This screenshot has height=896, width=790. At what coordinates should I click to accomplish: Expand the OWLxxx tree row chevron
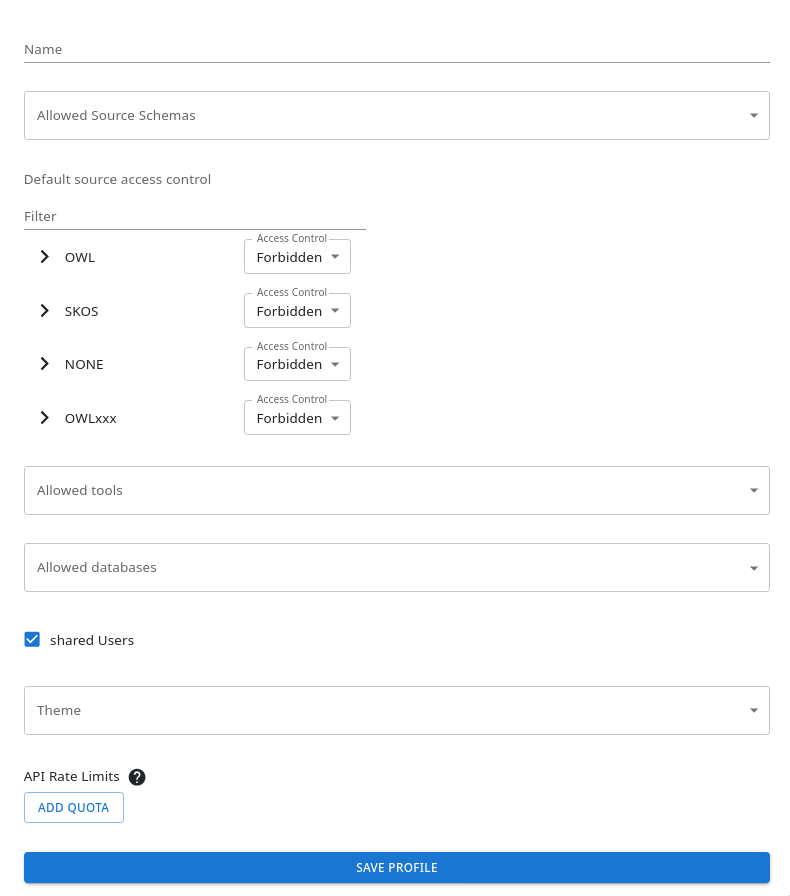coord(45,418)
